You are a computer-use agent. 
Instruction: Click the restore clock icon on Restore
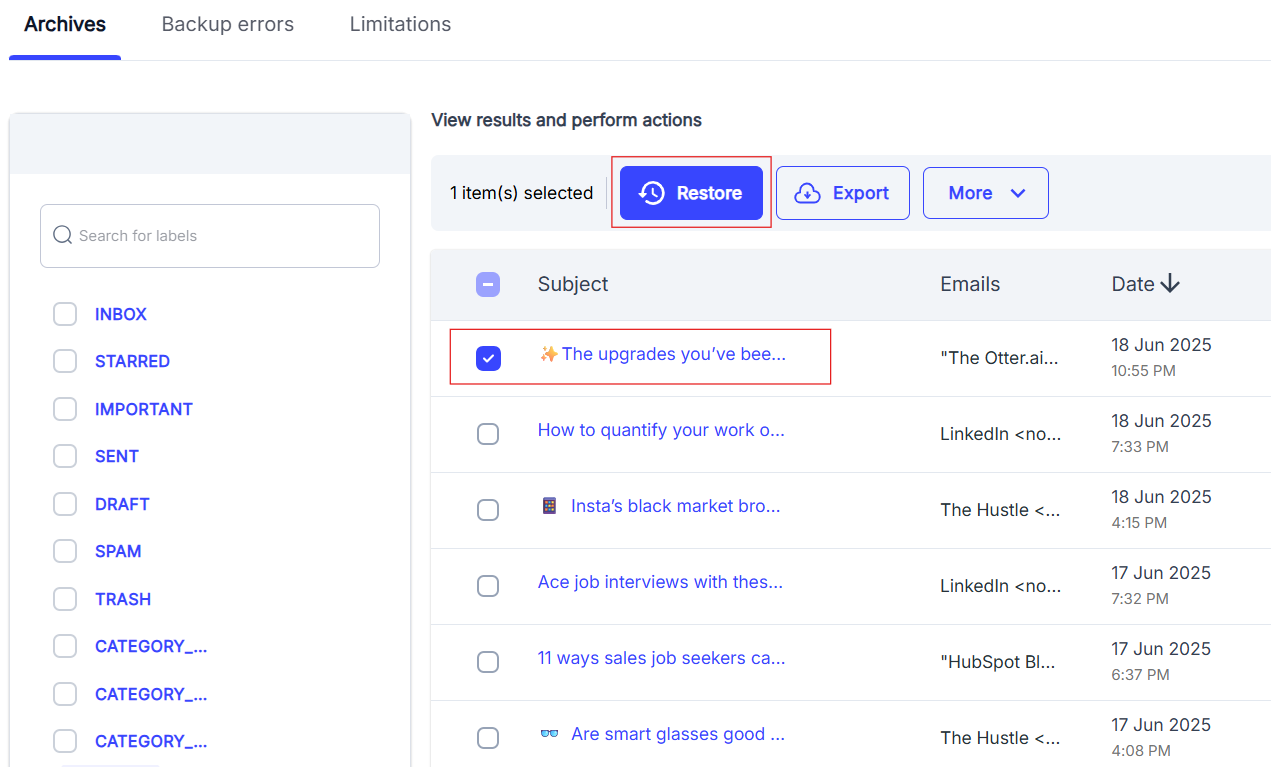pos(652,193)
